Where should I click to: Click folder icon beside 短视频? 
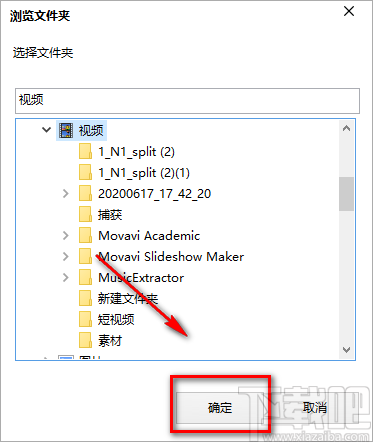coord(86,319)
